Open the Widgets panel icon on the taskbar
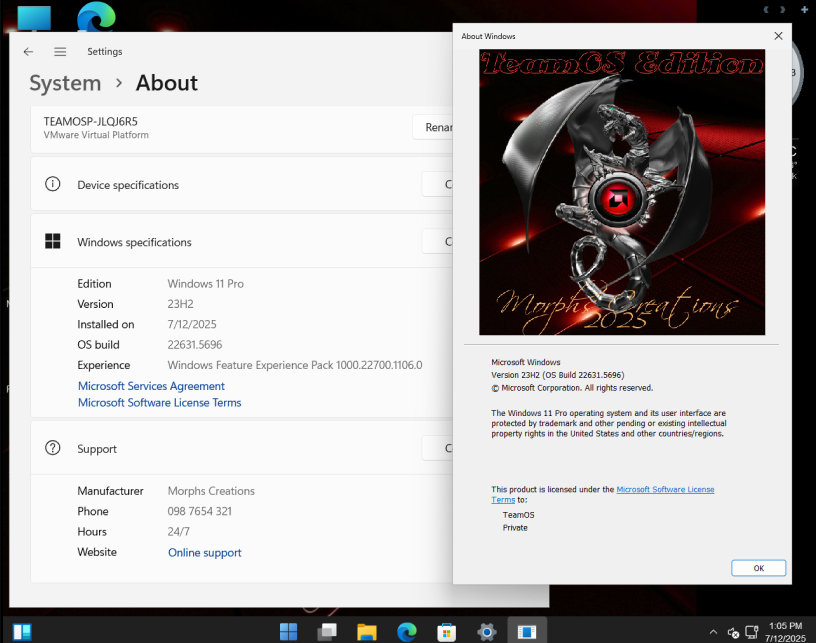Screen dimensions: 816x643 pyautogui.click(x=22, y=632)
